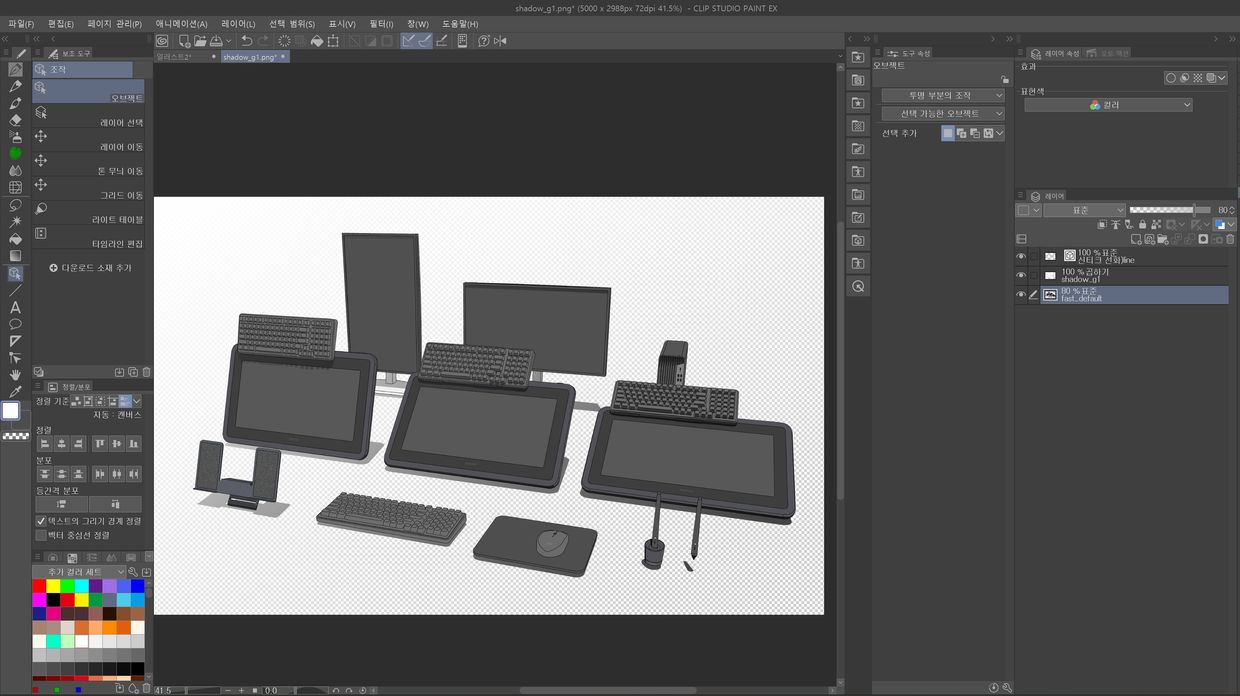This screenshot has height=696, width=1240.
Task: Check 벡터 중심선 정렬 checkbox
Action: pyautogui.click(x=41, y=535)
